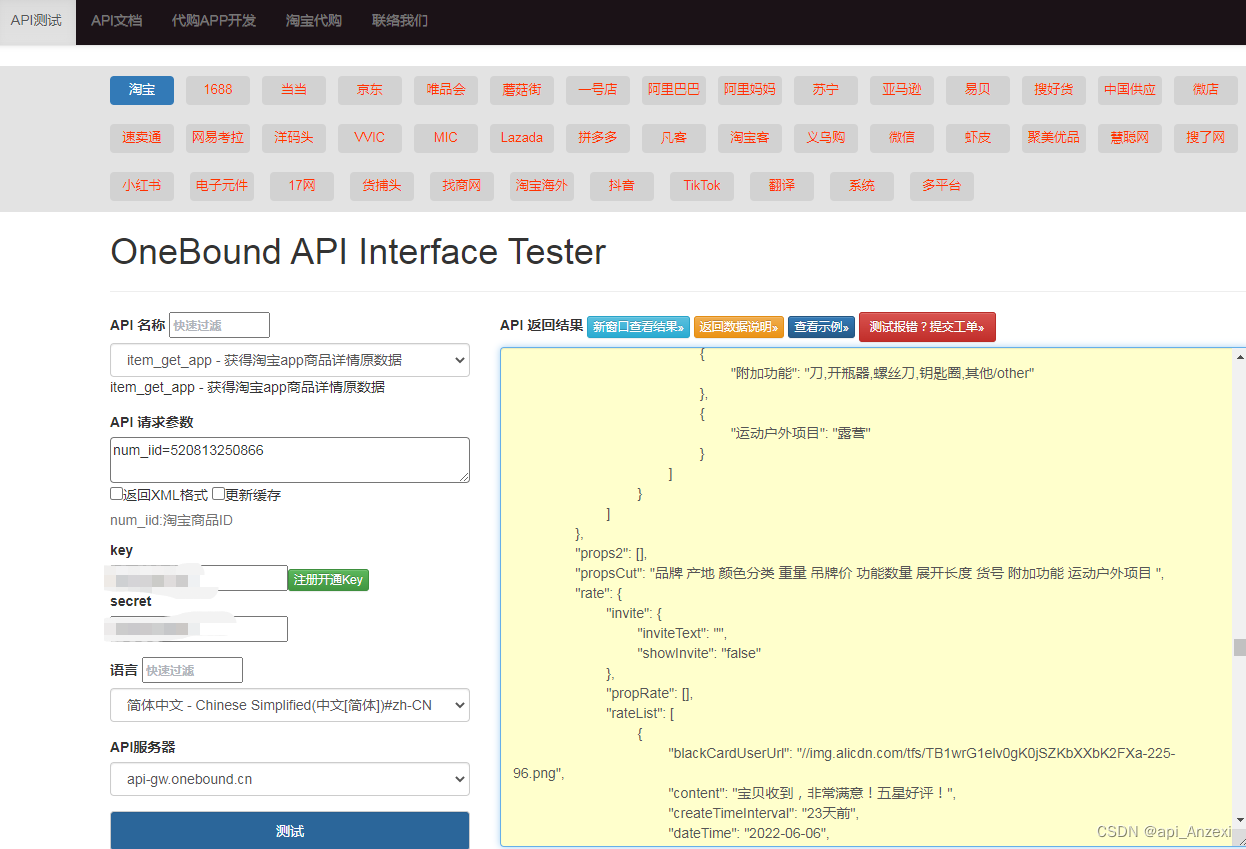Click the "showInvite": "false" line
This screenshot has width=1246, height=849.
tap(699, 653)
